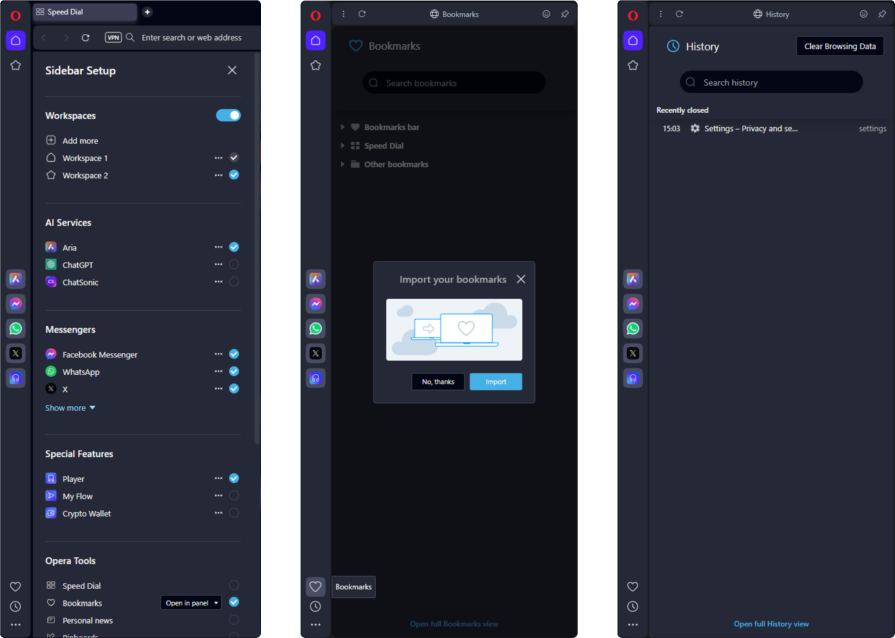Select the Speed Dial tab
This screenshot has width=895, height=638.
[84, 12]
